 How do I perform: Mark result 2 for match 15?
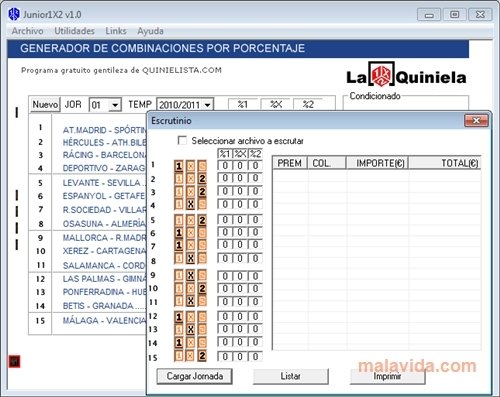tap(202, 356)
